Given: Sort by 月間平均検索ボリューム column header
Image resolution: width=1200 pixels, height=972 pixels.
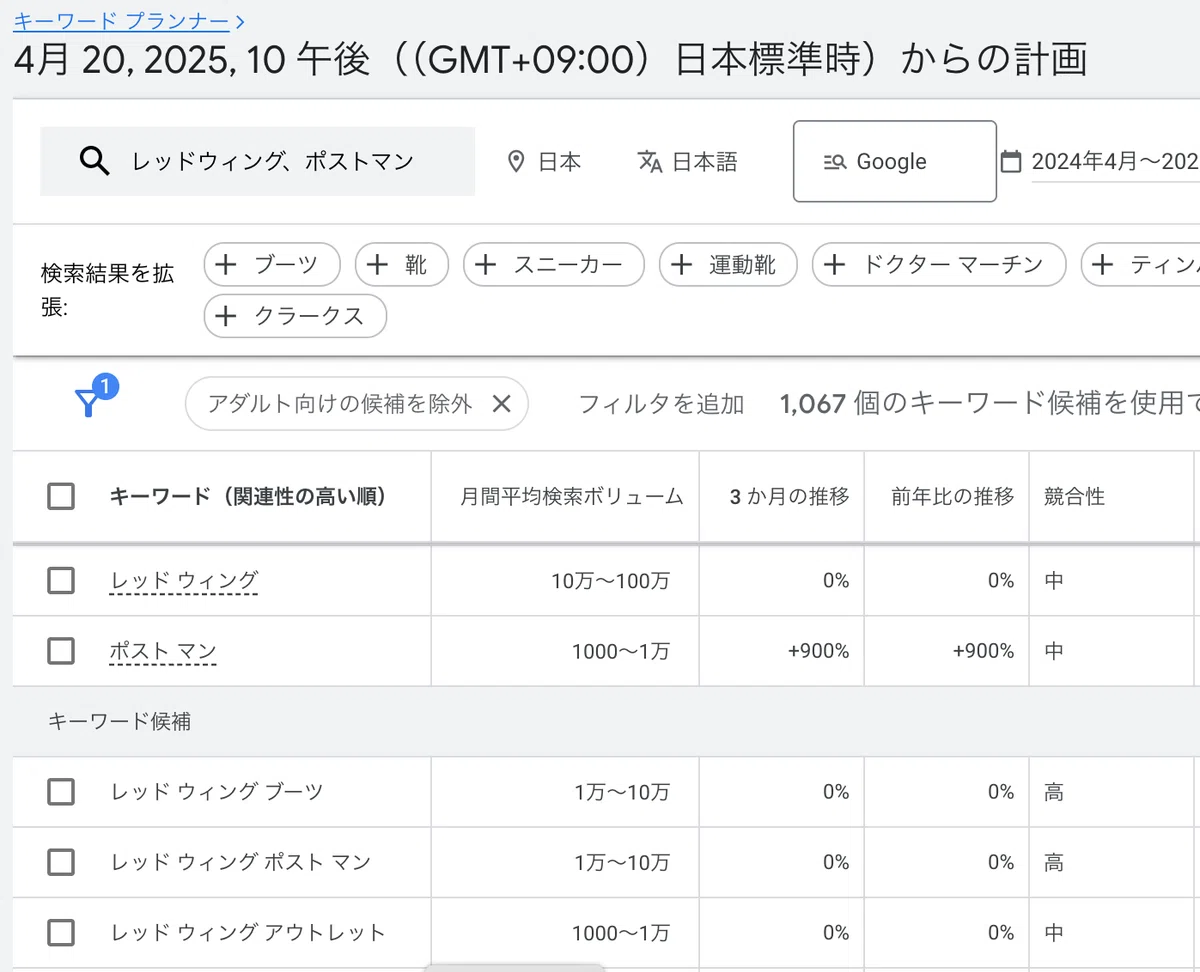Looking at the screenshot, I should [x=572, y=496].
